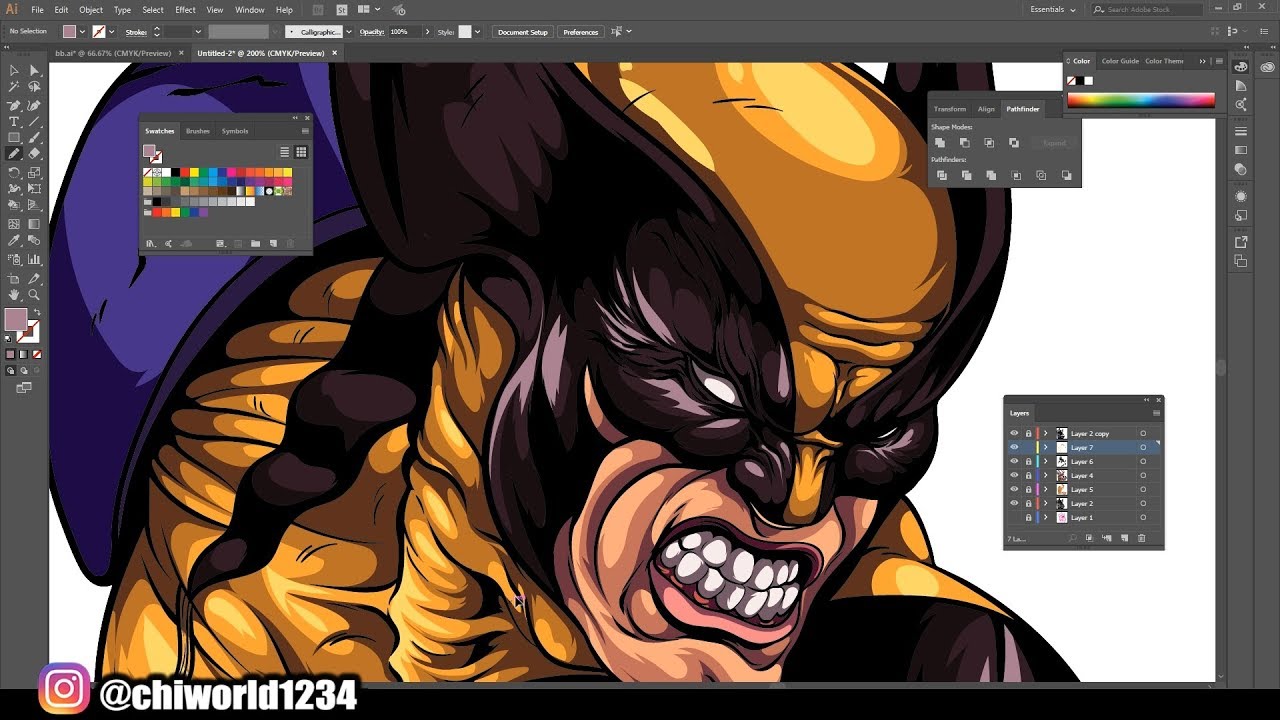1280x720 pixels.
Task: Select the Lasso tool
Action: (34, 88)
